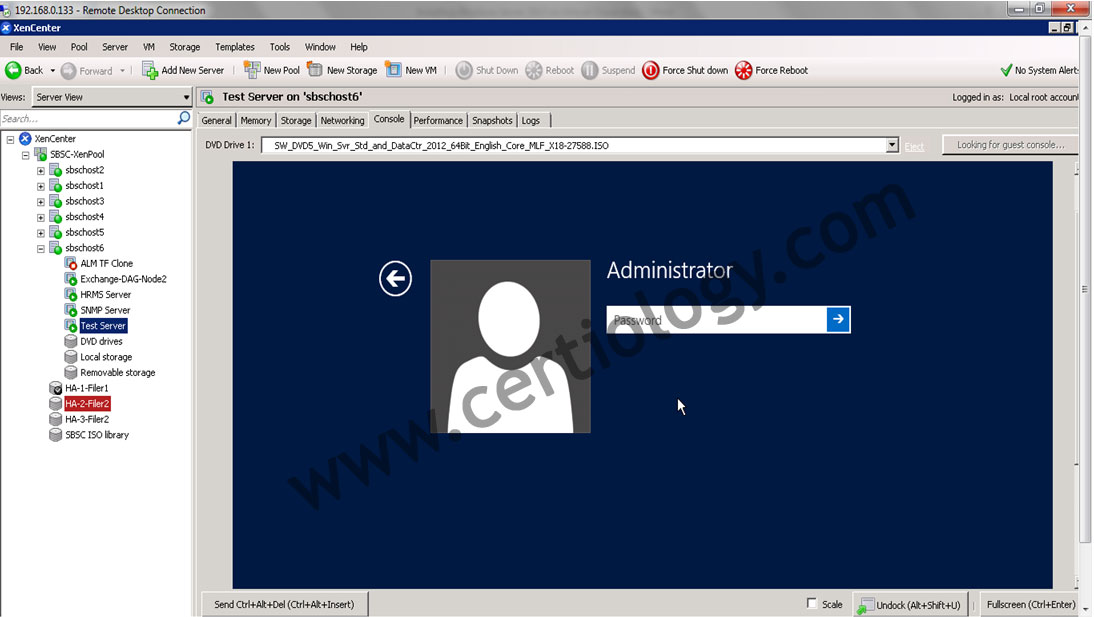Click Looking for guest console button
The image size is (1094, 617).
tap(1010, 144)
